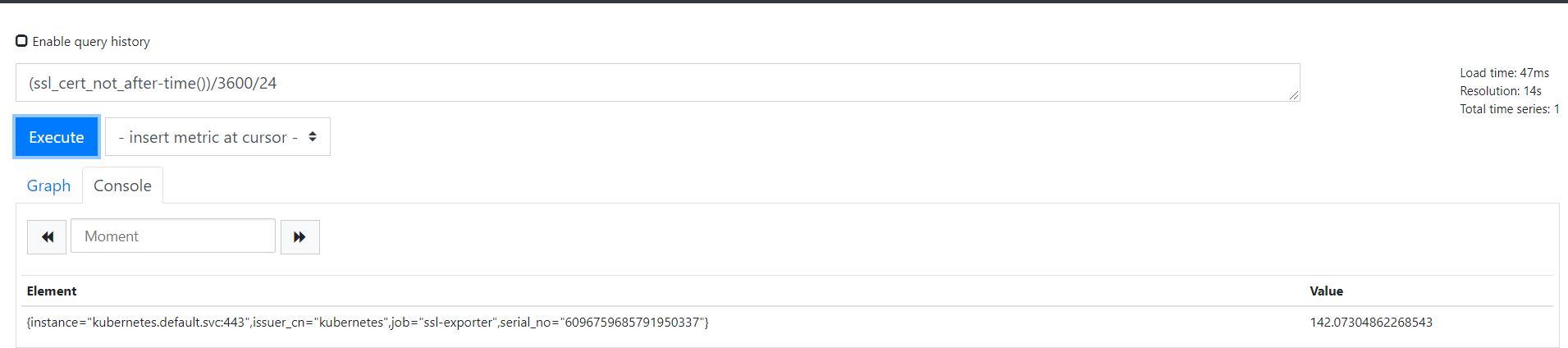The image size is (1568, 348).
Task: Click the up-down arrow icon in the metric selector
Action: coord(313,137)
